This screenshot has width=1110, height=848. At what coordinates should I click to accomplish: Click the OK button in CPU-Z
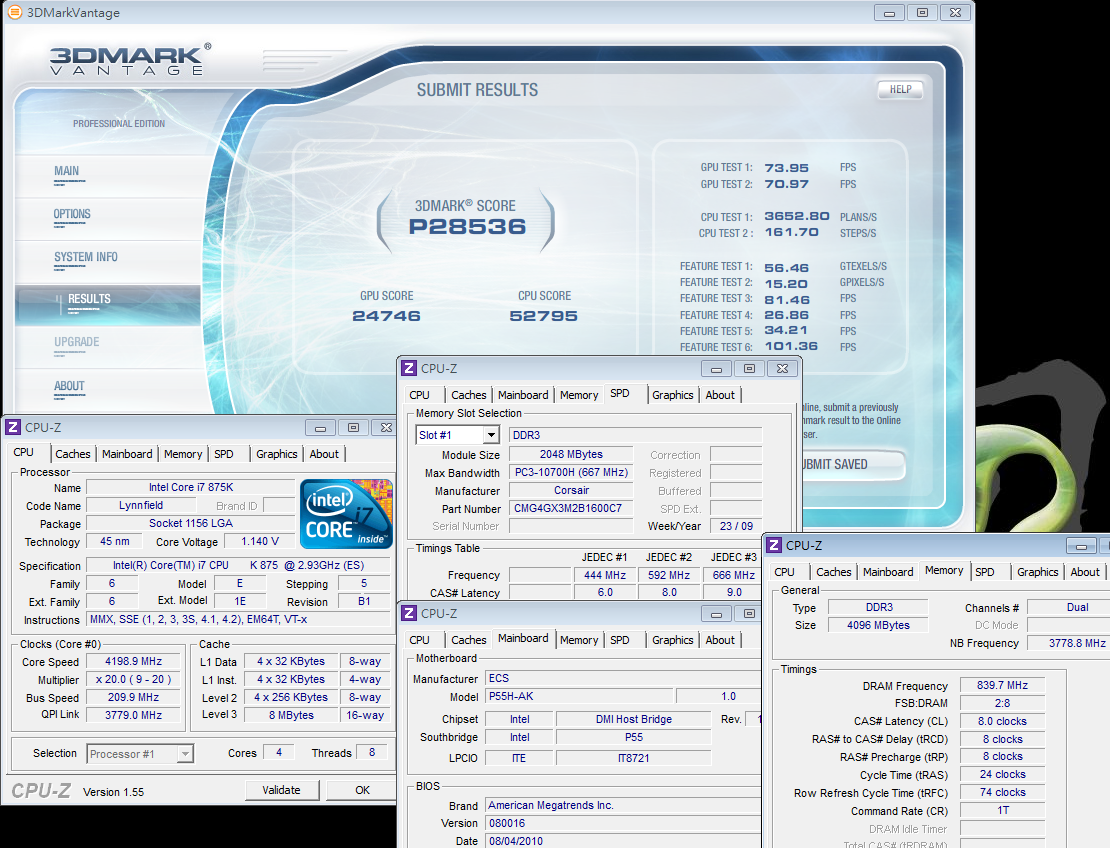click(x=362, y=790)
